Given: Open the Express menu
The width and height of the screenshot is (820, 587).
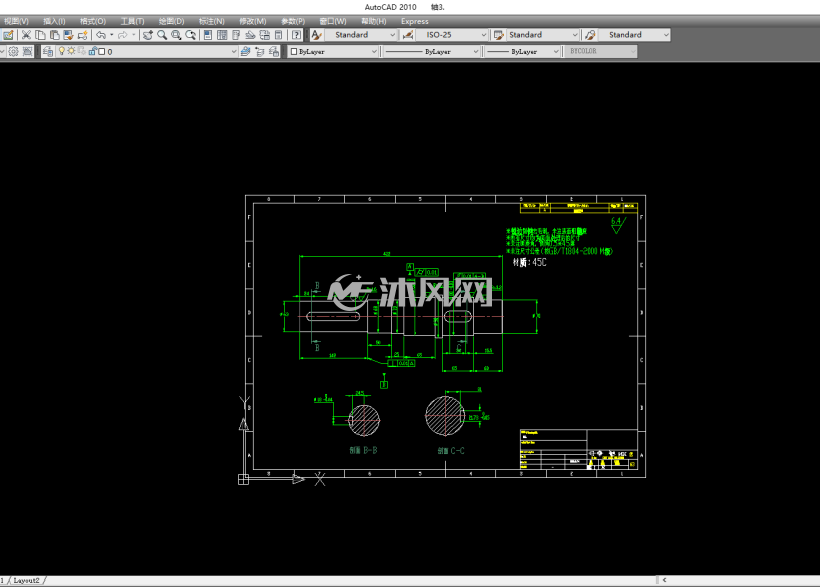Looking at the screenshot, I should click(x=415, y=21).
